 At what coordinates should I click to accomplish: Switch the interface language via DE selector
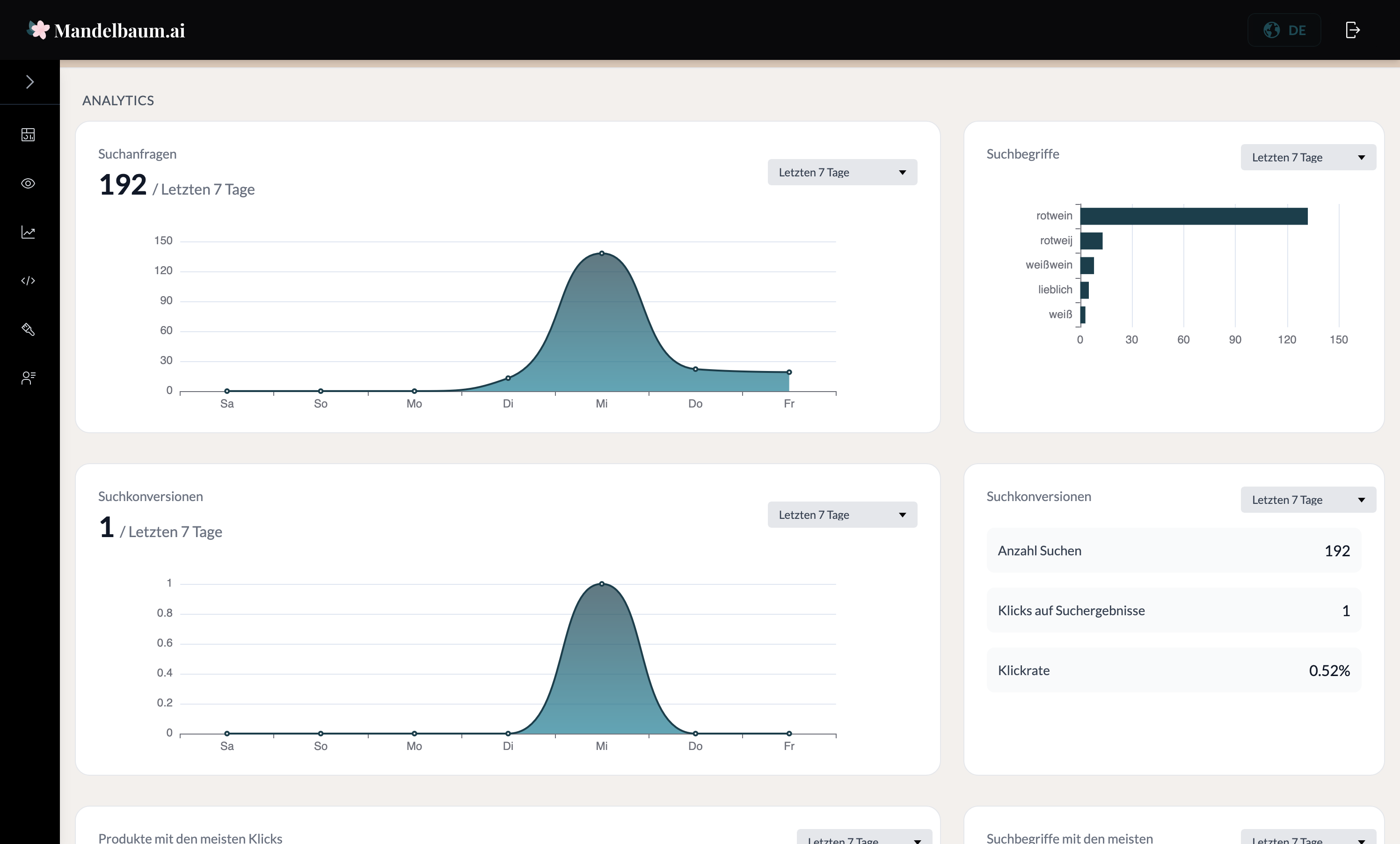[1284, 30]
